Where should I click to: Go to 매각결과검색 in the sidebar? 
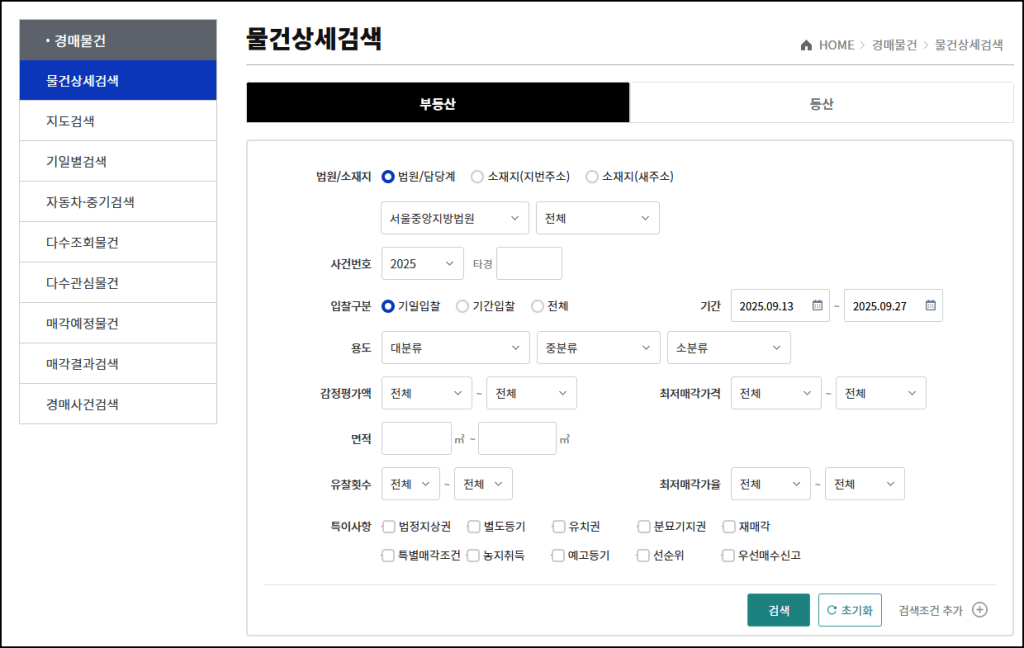tap(118, 364)
